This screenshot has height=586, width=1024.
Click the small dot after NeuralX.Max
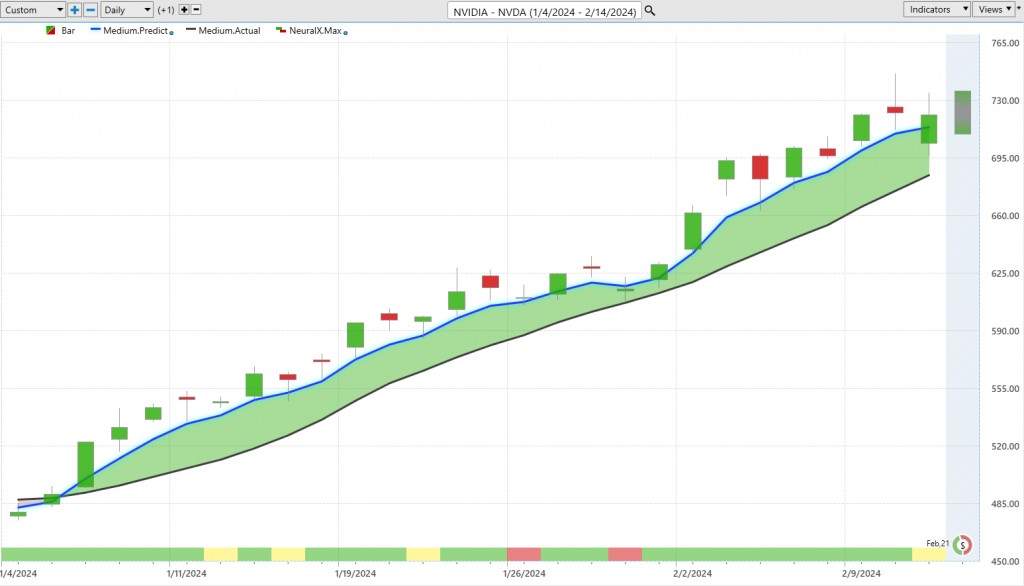tap(345, 33)
